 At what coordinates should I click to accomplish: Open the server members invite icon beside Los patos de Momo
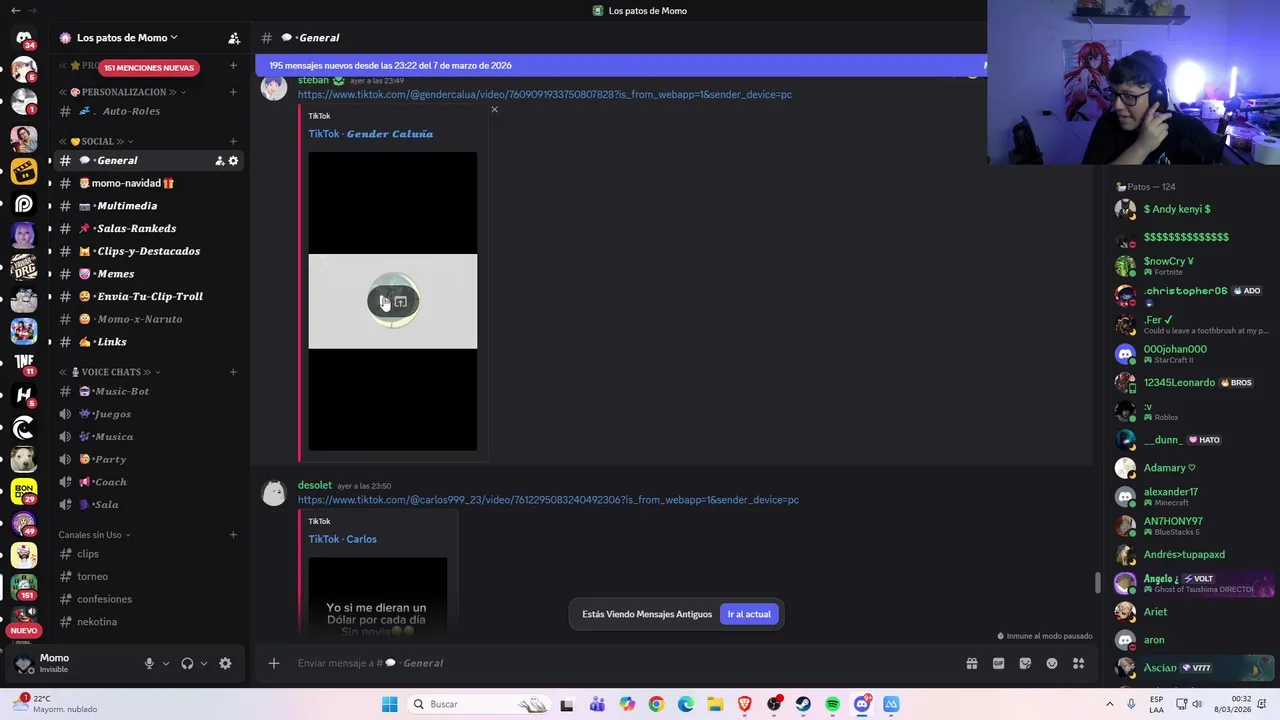click(234, 38)
